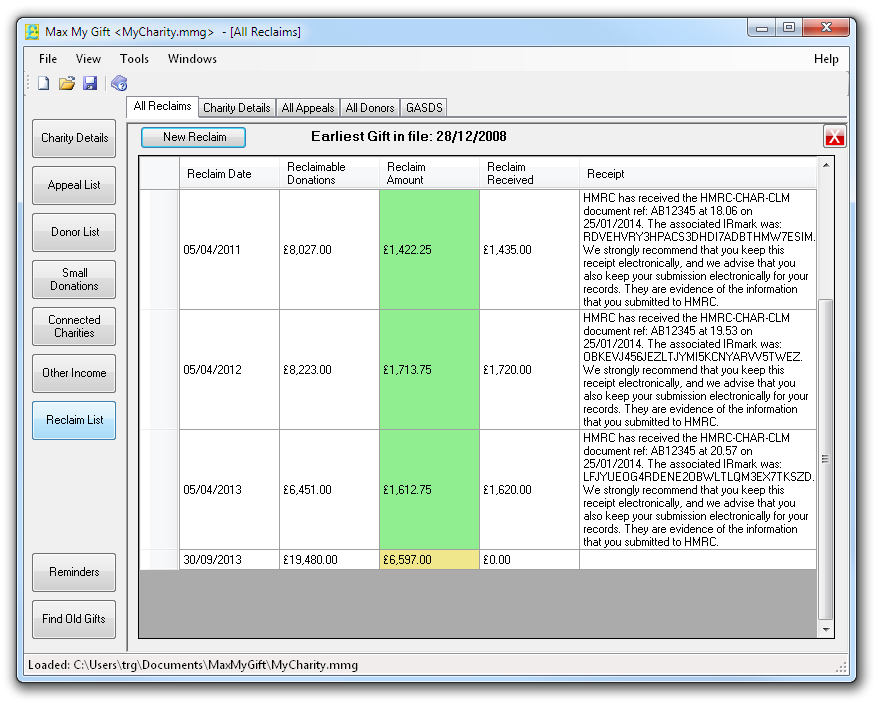Click the Receipt column header
Image resolution: width=878 pixels, height=703 pixels.
pyautogui.click(x=698, y=174)
